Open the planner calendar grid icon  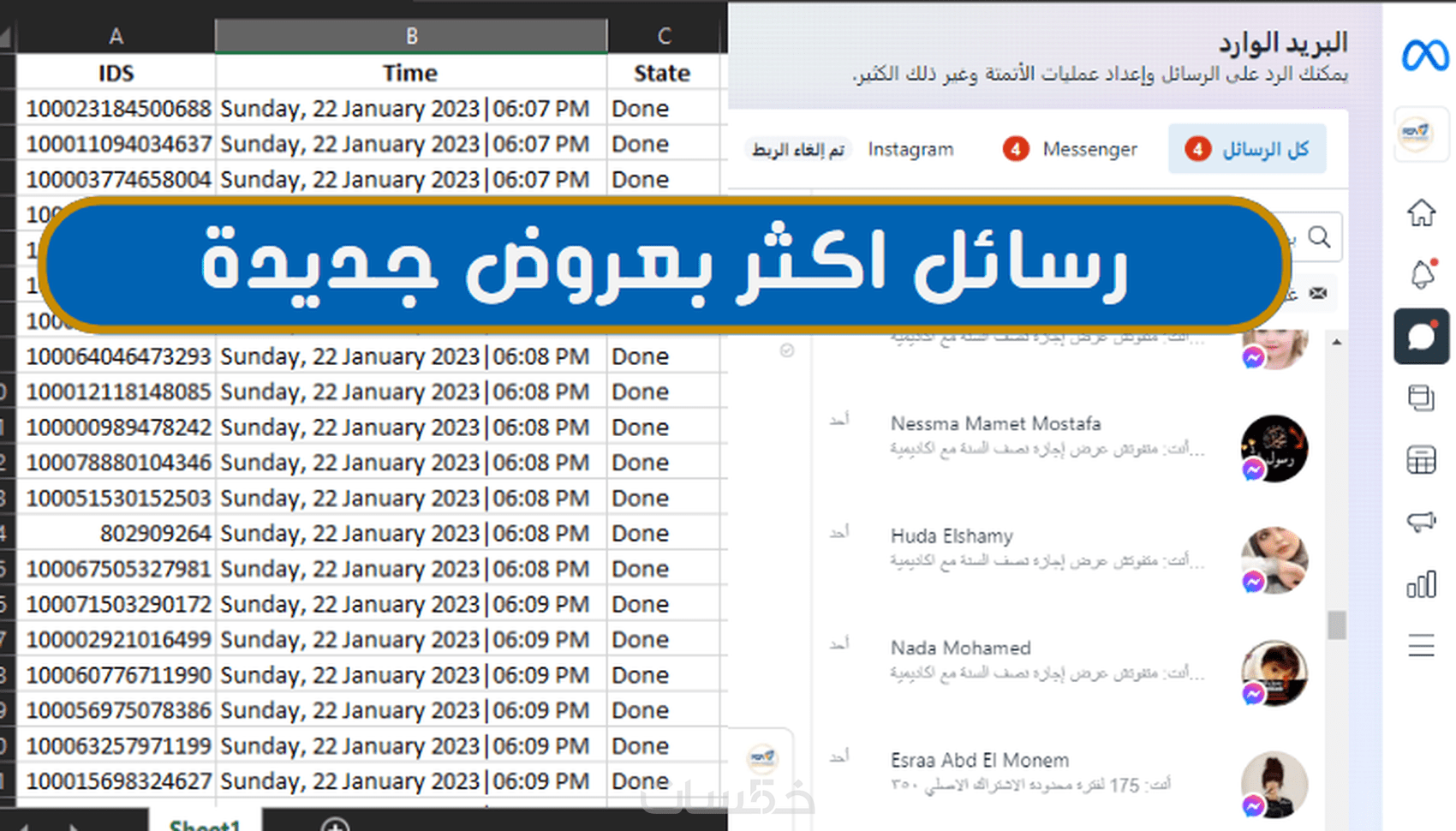tap(1421, 461)
